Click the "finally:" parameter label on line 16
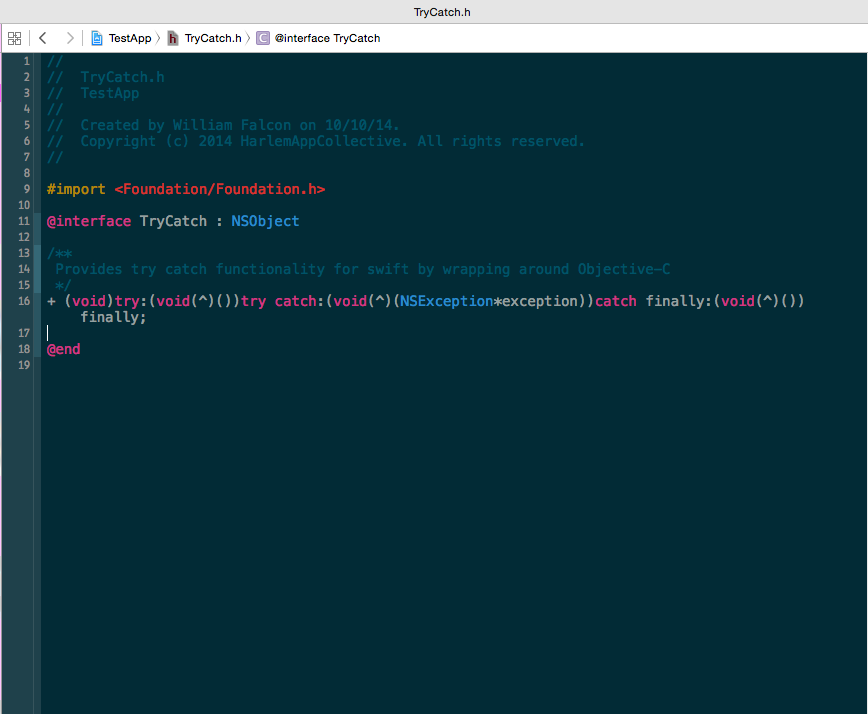The width and height of the screenshot is (868, 714). [679, 301]
